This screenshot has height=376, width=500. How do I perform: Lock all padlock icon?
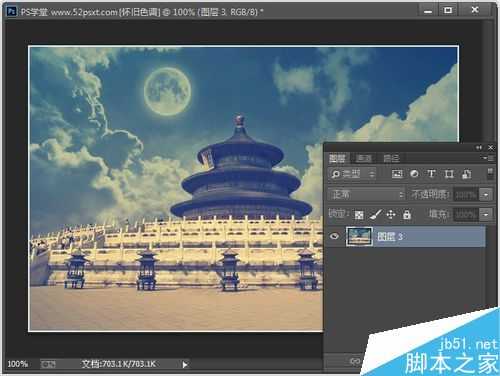coord(407,214)
